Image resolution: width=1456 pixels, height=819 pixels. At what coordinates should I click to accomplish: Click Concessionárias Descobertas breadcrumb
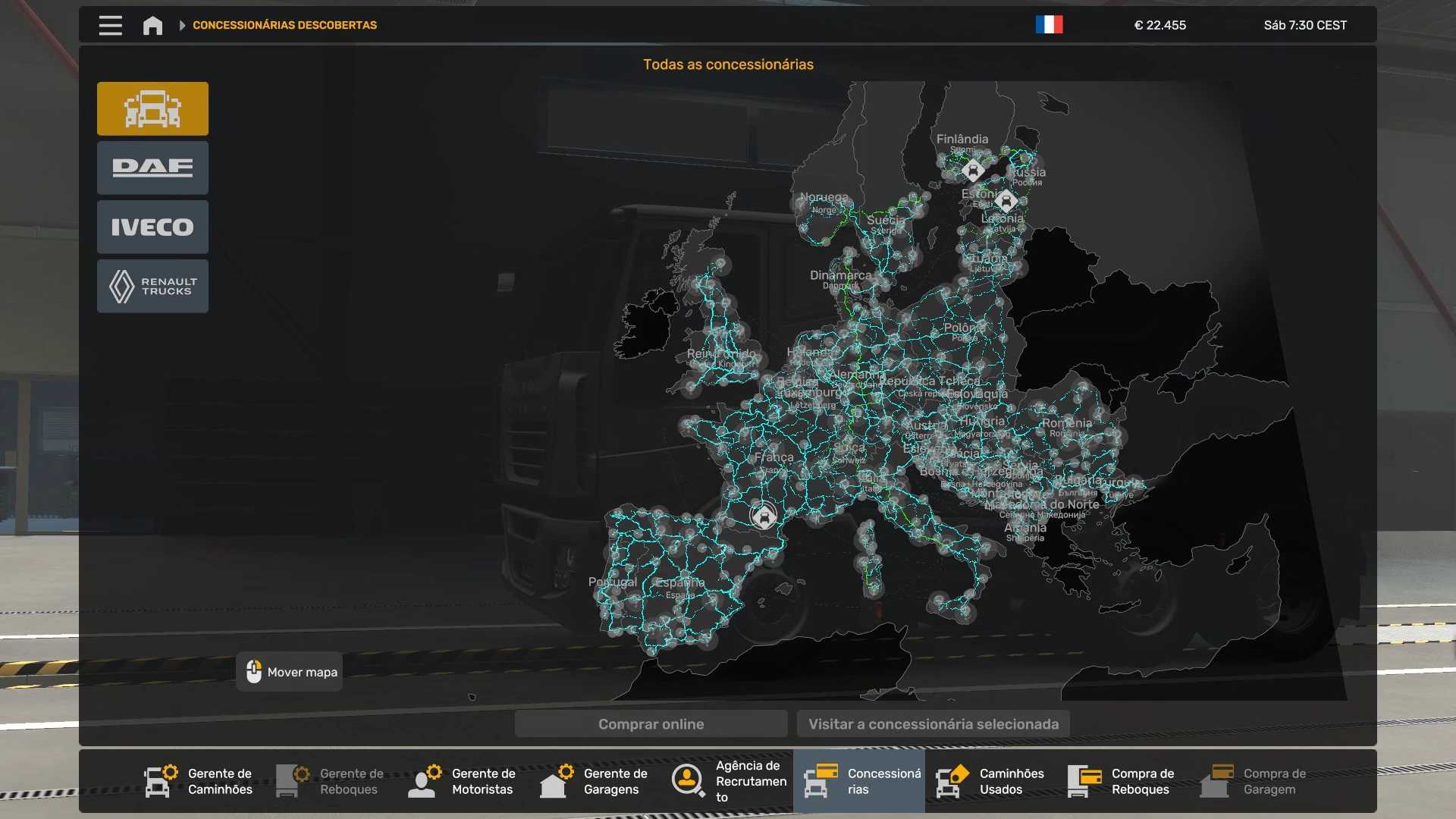coord(284,25)
